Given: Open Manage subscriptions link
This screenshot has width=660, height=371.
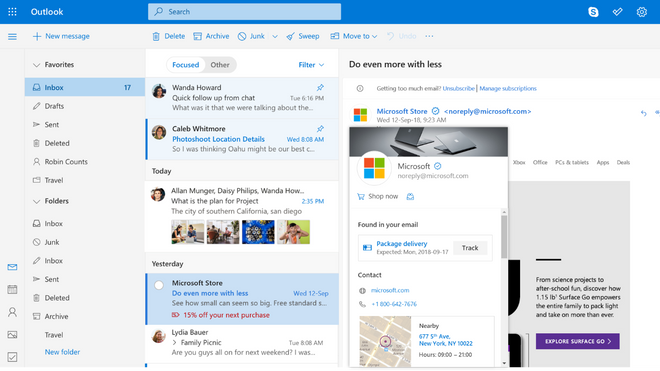Looking at the screenshot, I should coord(508,88).
